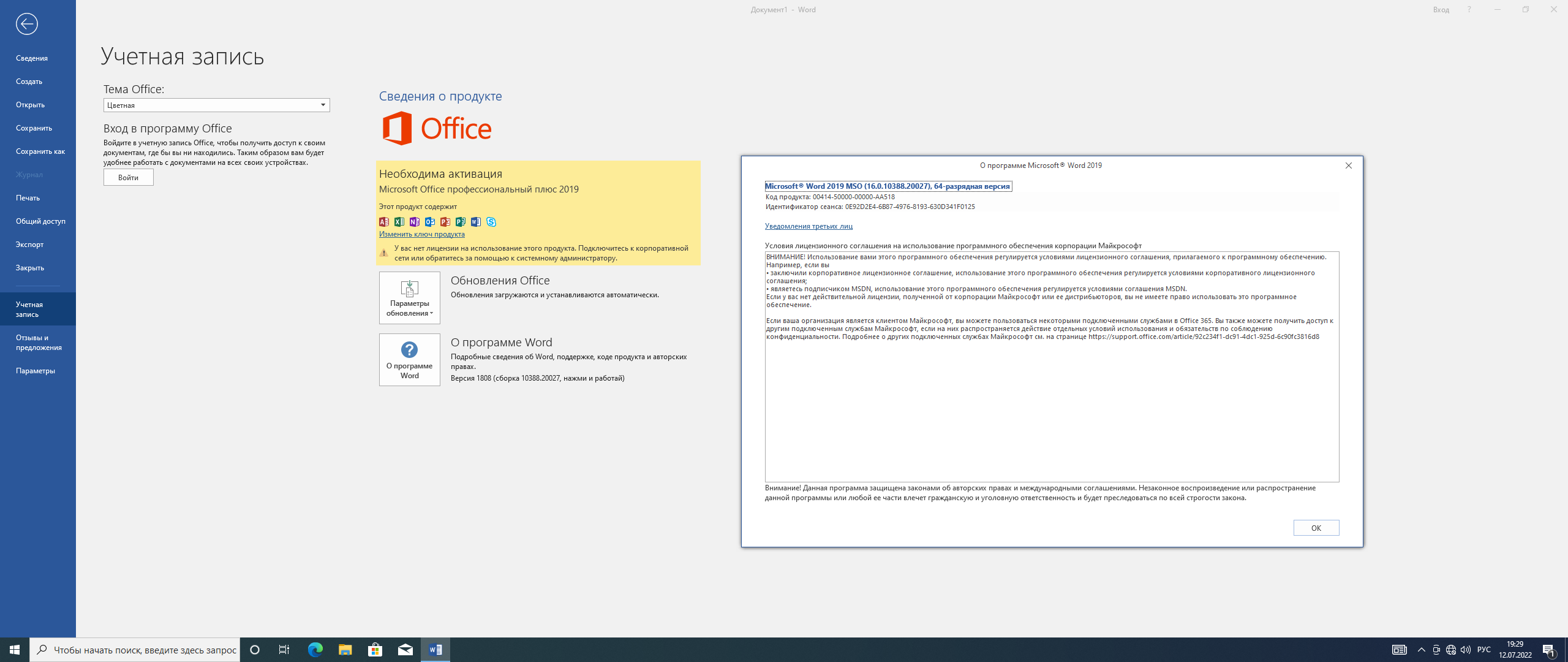Open the Параметры обновления dropdown button

409,298
